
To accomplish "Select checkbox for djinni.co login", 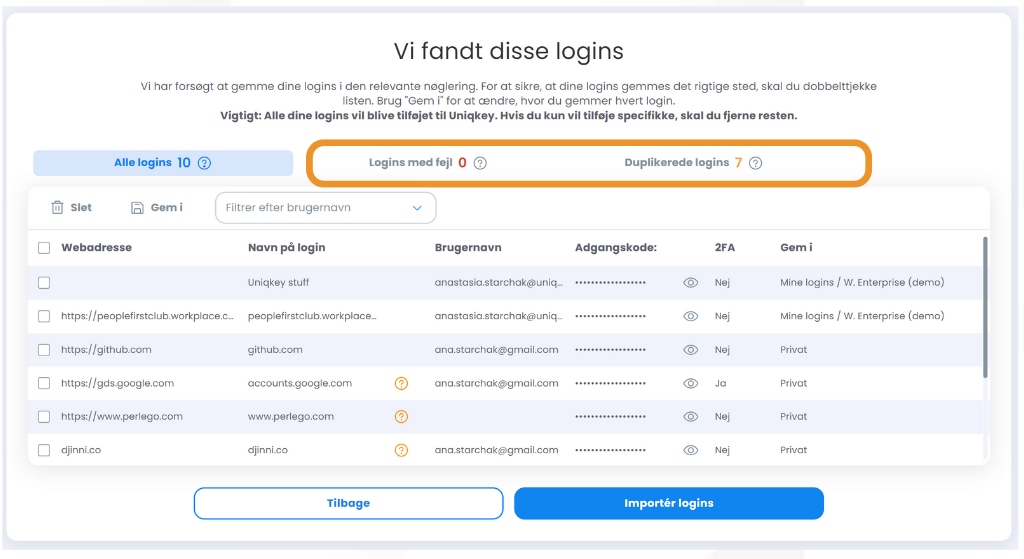I will click(44, 450).
